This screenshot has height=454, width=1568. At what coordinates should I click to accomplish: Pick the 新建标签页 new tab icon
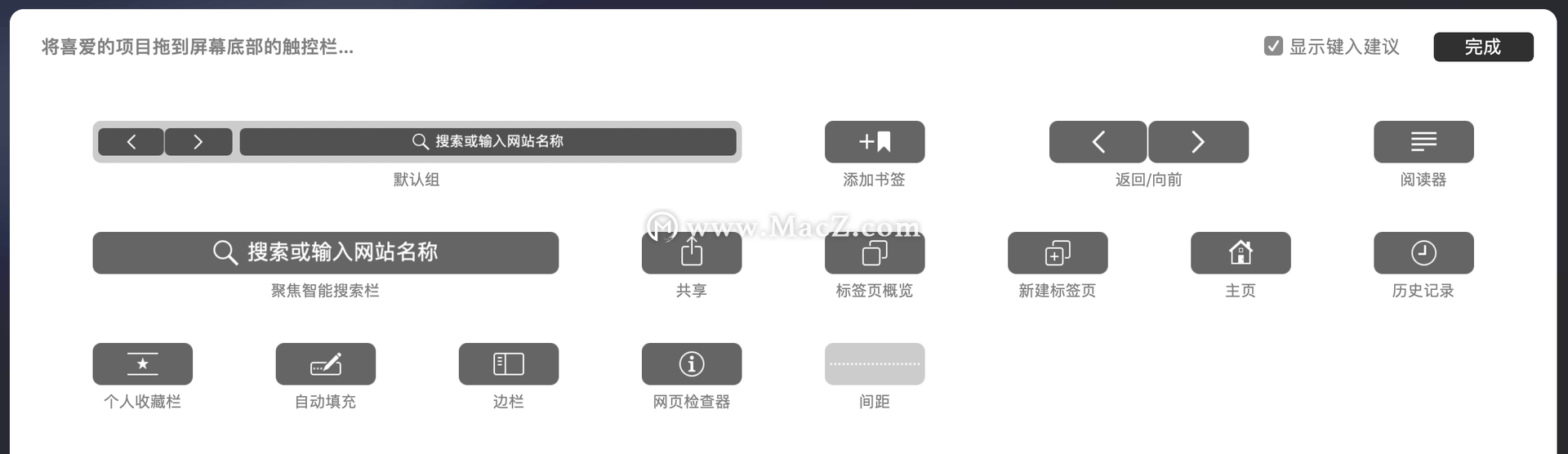1058,253
